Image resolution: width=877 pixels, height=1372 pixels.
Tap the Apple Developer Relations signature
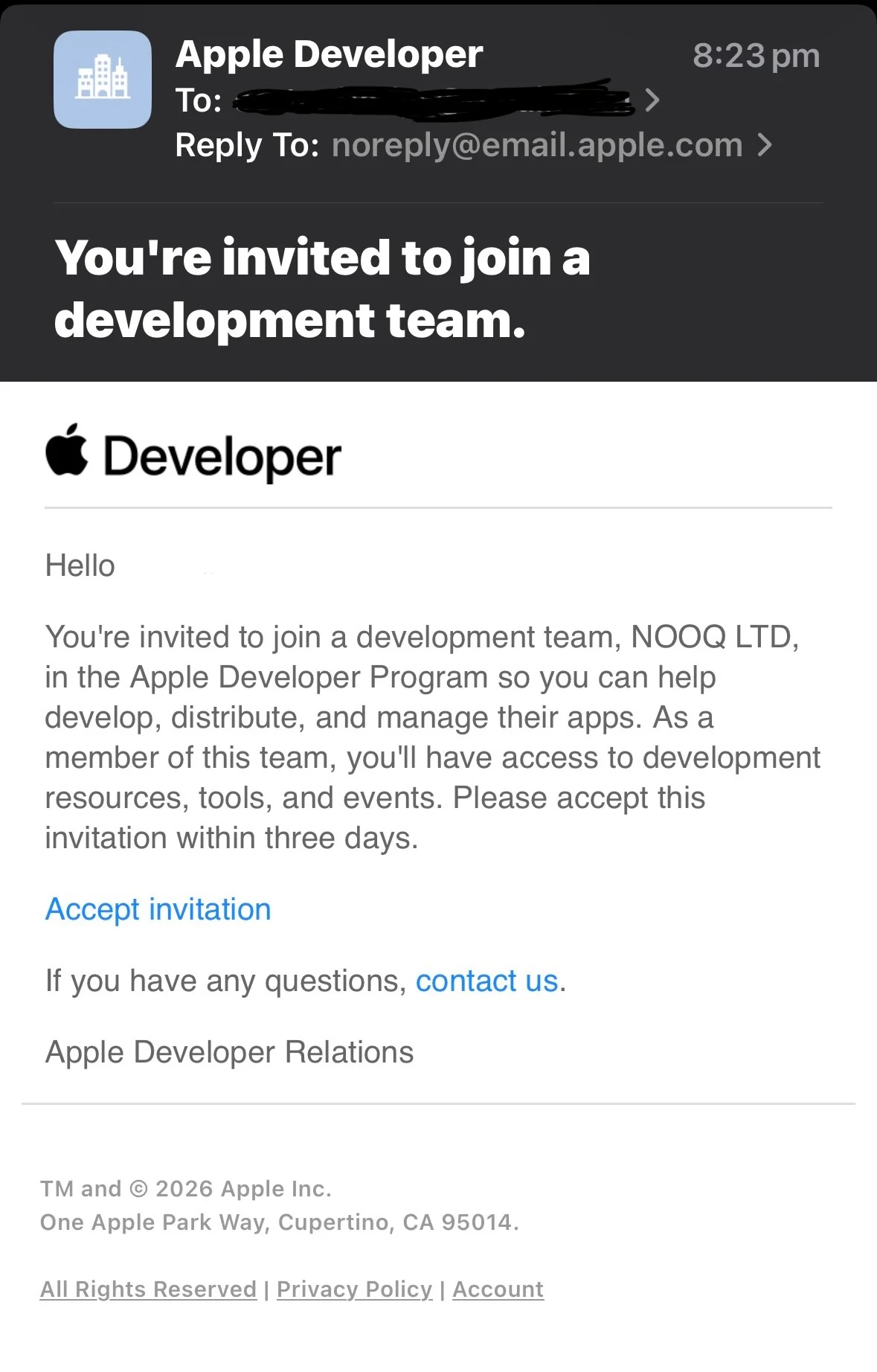coord(230,1053)
